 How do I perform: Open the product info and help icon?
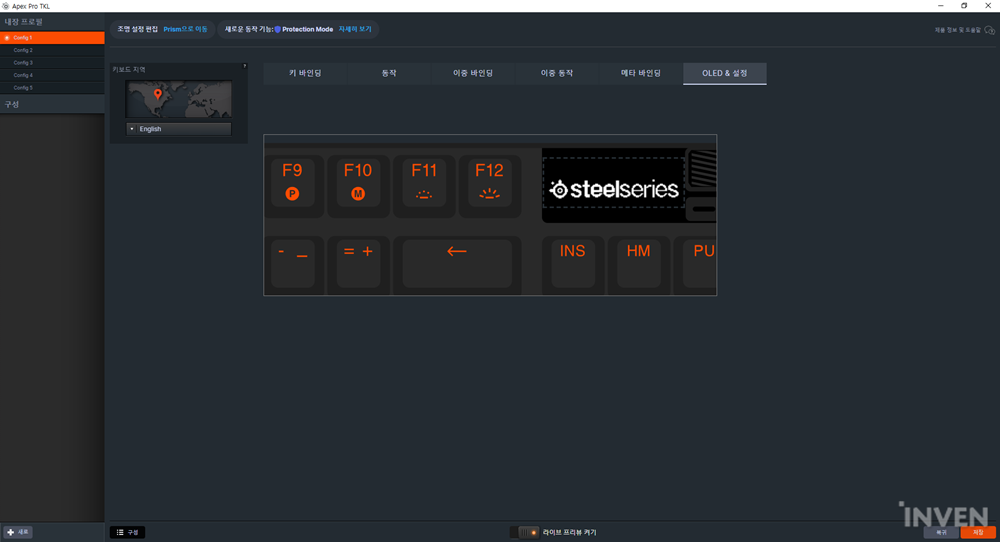[x=989, y=30]
